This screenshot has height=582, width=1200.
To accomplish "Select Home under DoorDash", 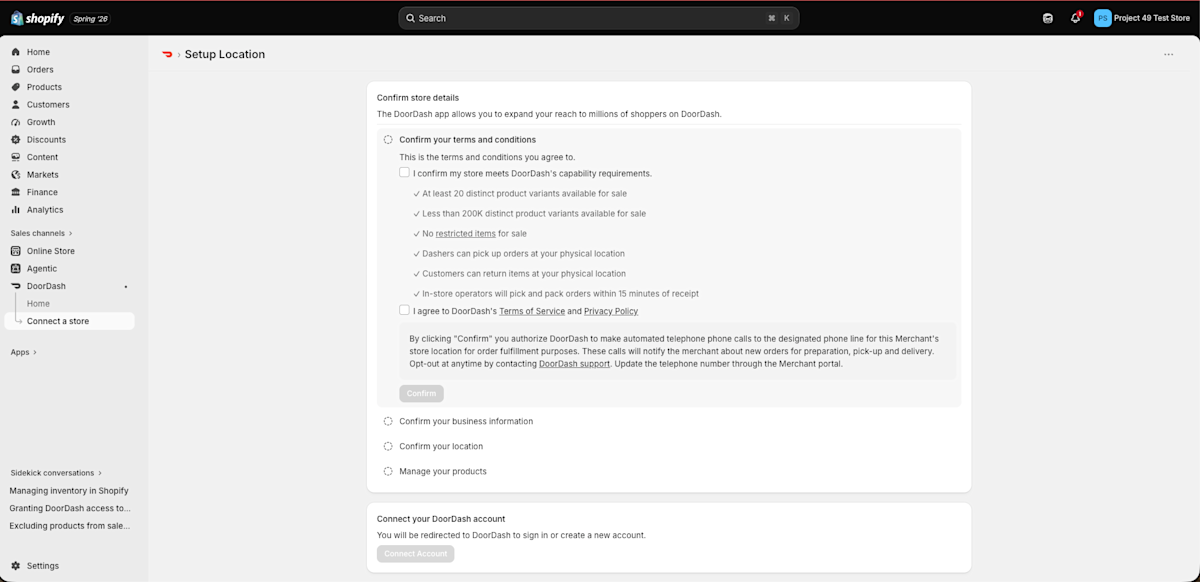I will [x=38, y=304].
